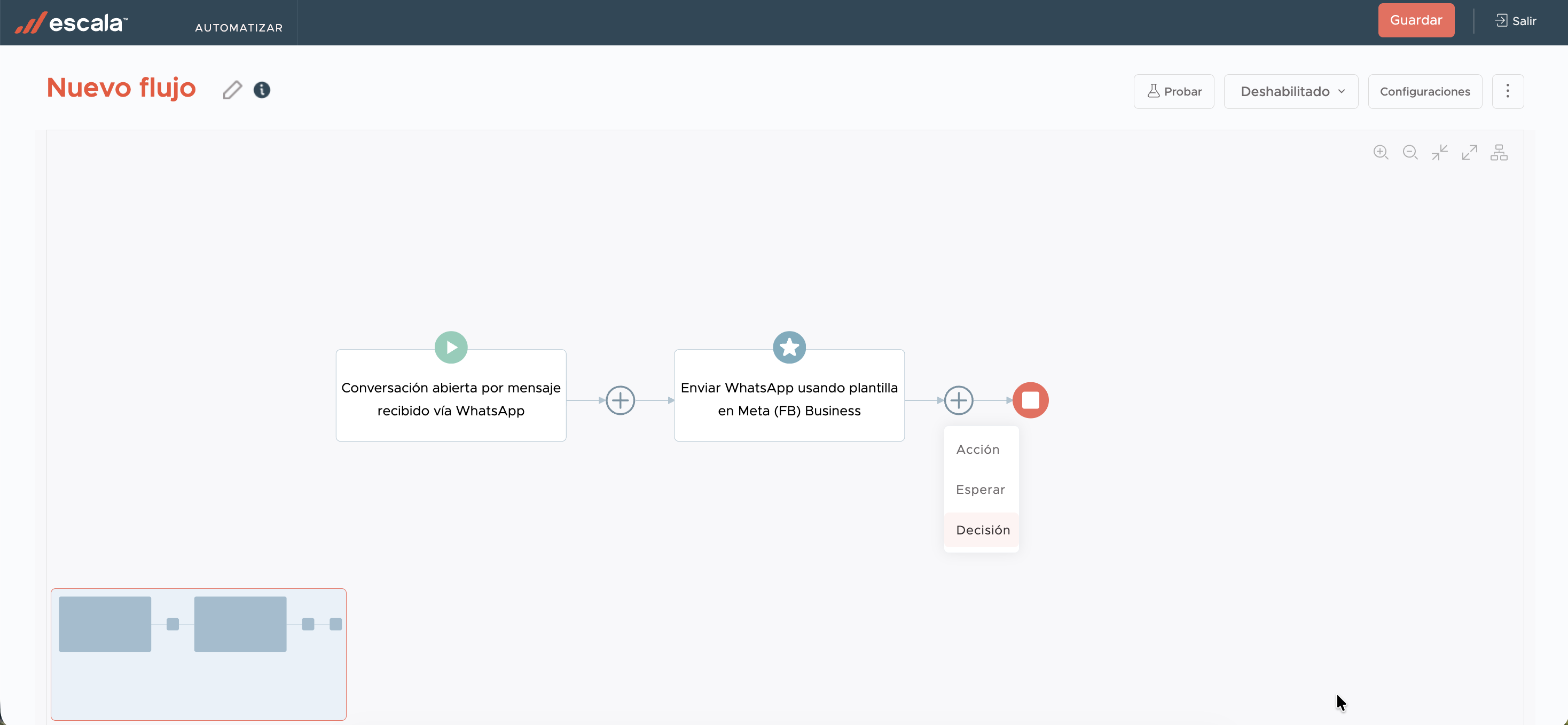Click the minimap flow overview thumbnail
This screenshot has height=725, width=1568.
[x=199, y=654]
